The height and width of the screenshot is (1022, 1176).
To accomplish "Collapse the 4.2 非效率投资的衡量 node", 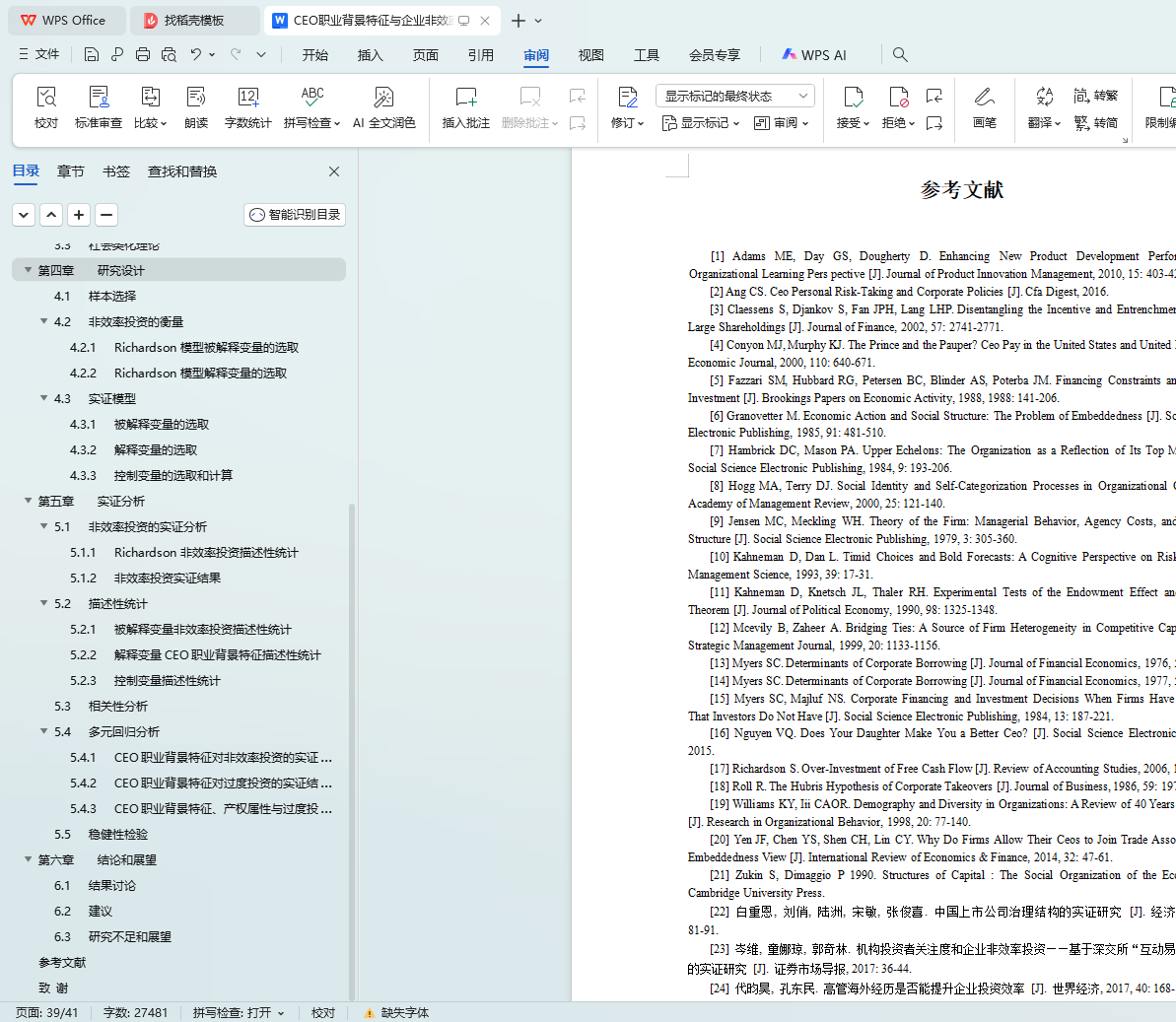I will (x=43, y=321).
